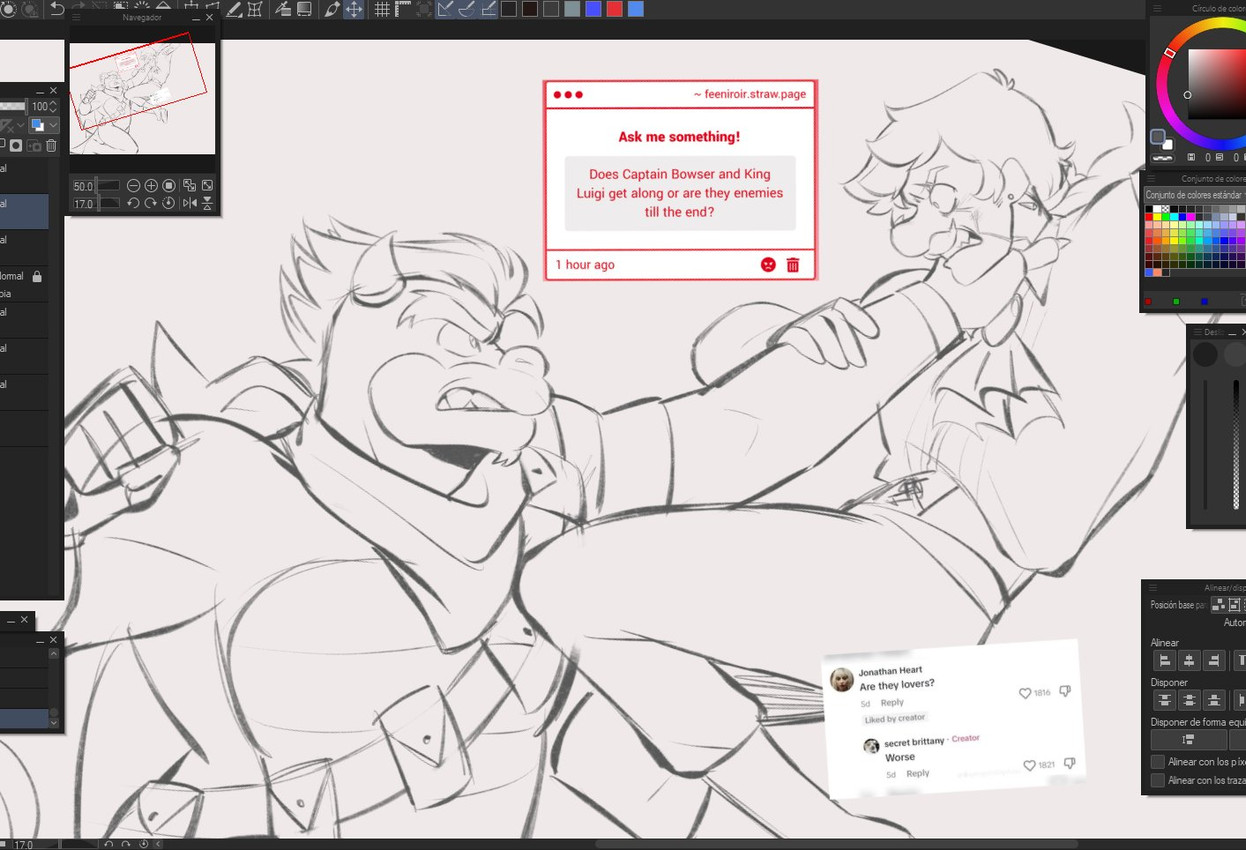The width and height of the screenshot is (1246, 850).
Task: Click the vertical slider in the right mini panel
Action: pos(1236,445)
